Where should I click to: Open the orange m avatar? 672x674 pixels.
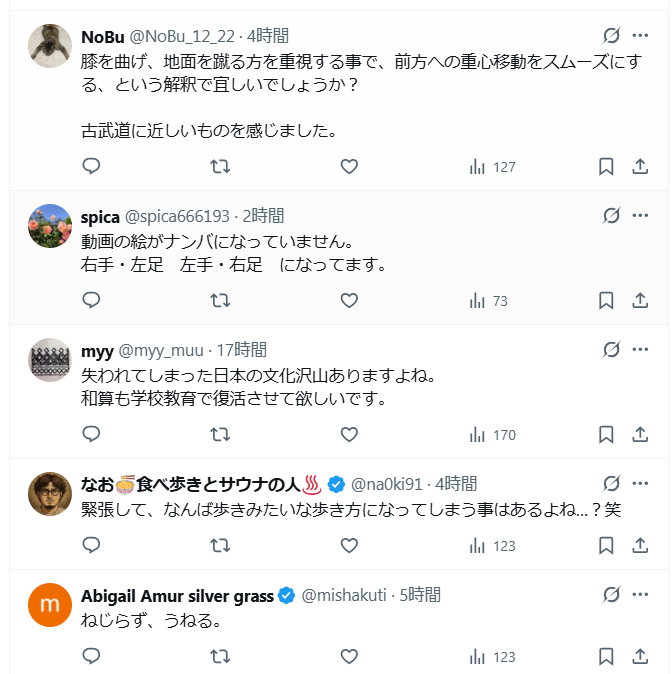pos(50,605)
